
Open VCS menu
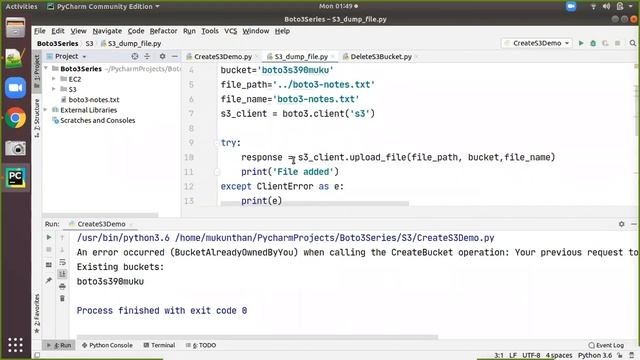(x=230, y=31)
